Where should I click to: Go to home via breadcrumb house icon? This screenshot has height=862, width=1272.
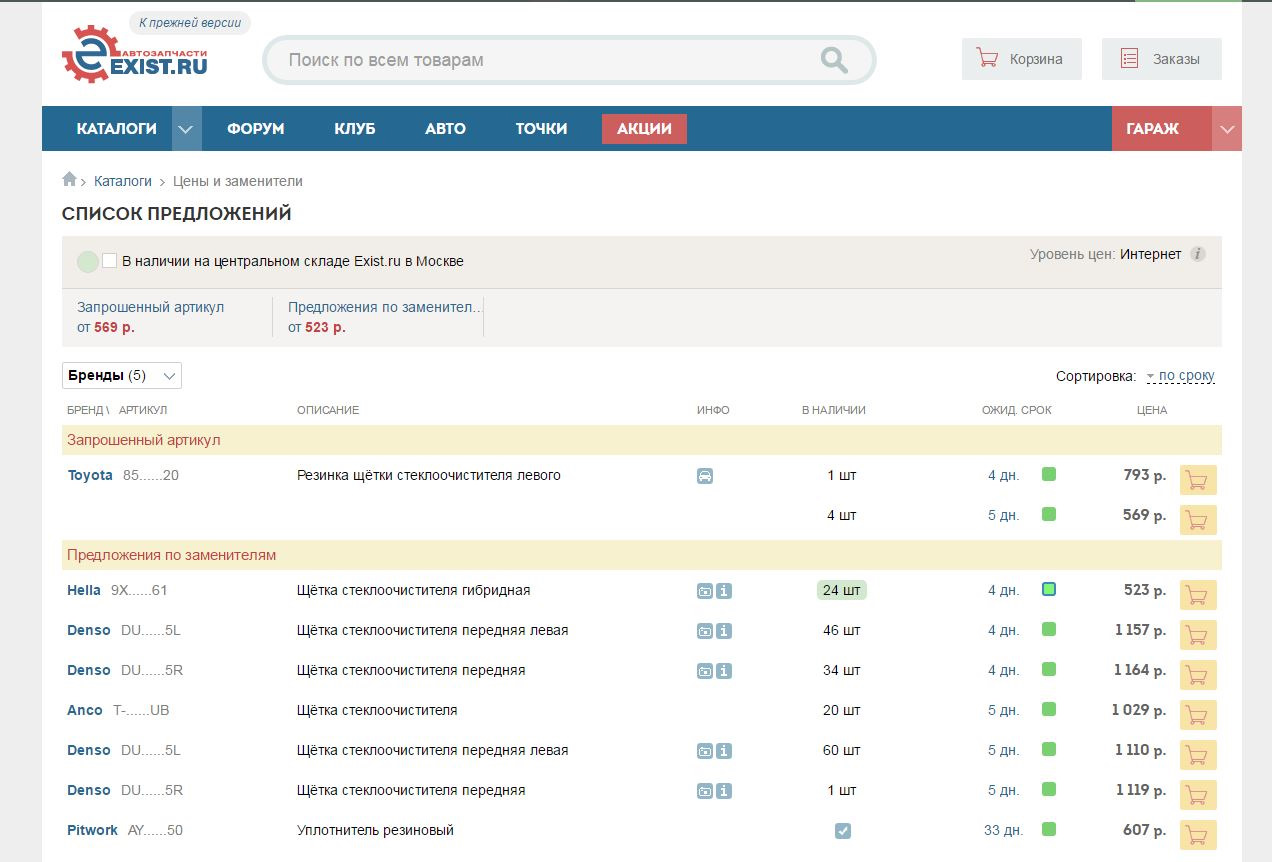click(69, 180)
